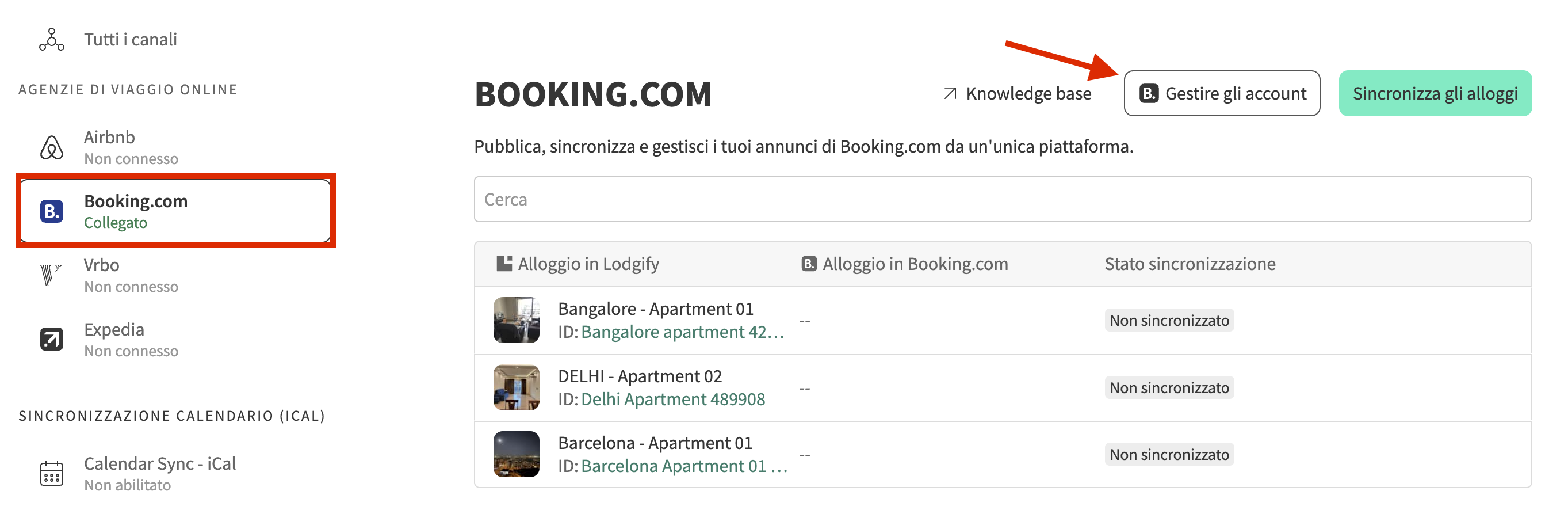This screenshot has width=1568, height=525.
Task: Select the Expedia channel entry
Action: click(131, 339)
